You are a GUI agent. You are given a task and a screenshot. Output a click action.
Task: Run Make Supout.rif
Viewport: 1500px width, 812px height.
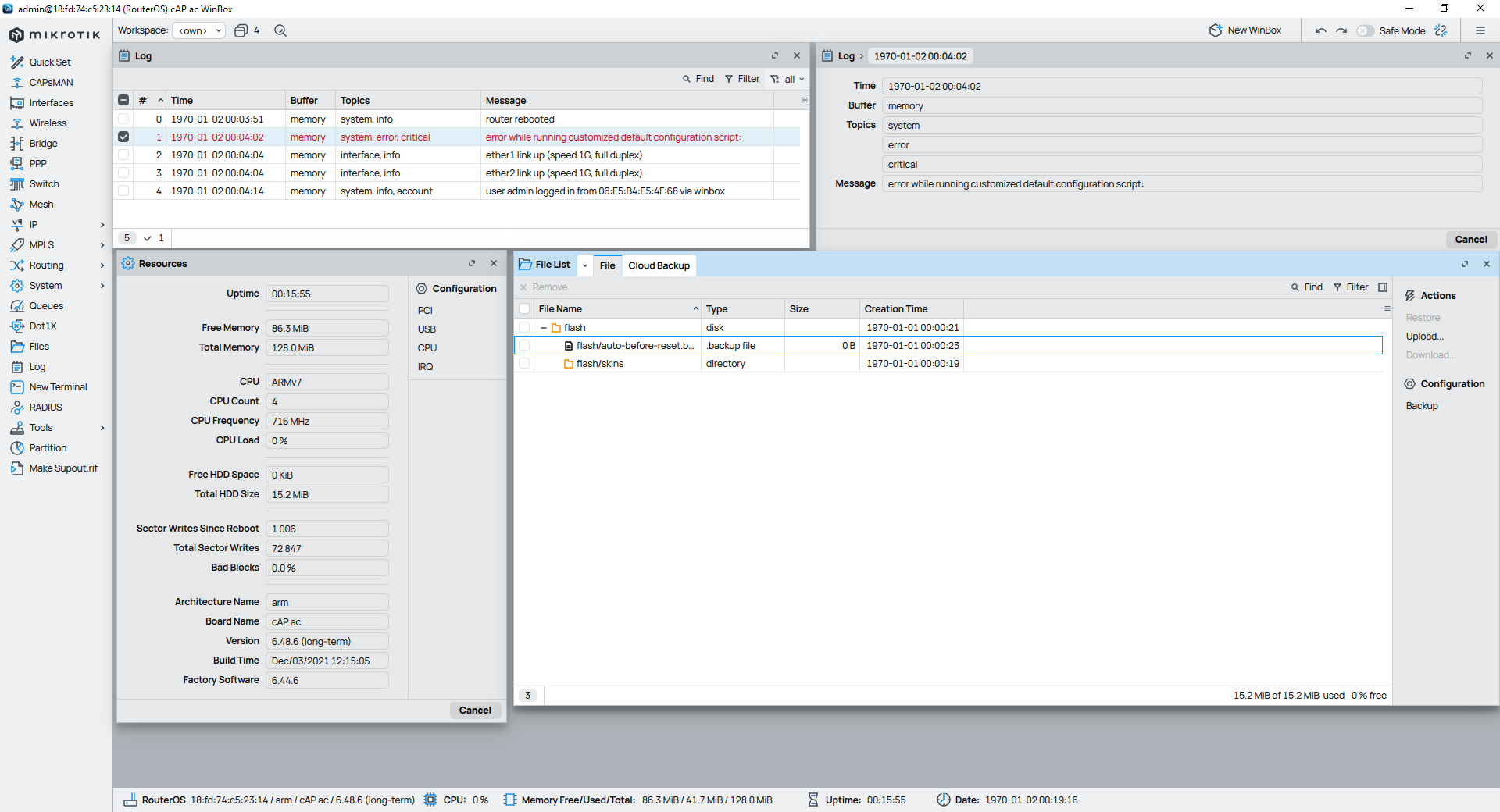coord(63,468)
